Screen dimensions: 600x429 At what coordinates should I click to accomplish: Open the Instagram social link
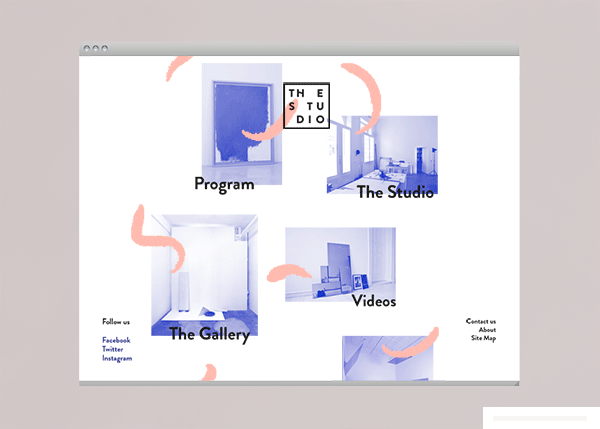point(117,358)
